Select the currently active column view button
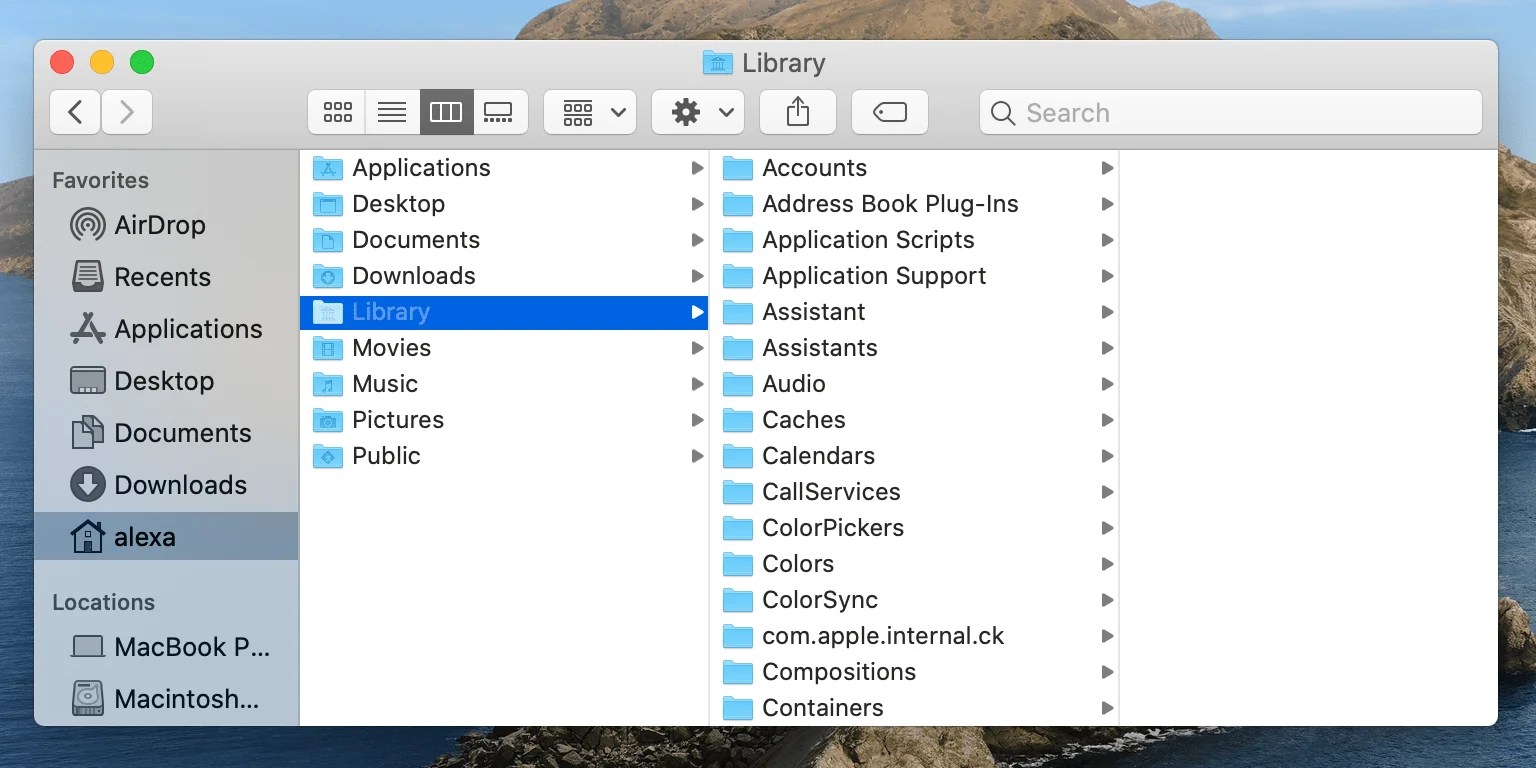Screen dimensions: 1536x768 (446, 112)
